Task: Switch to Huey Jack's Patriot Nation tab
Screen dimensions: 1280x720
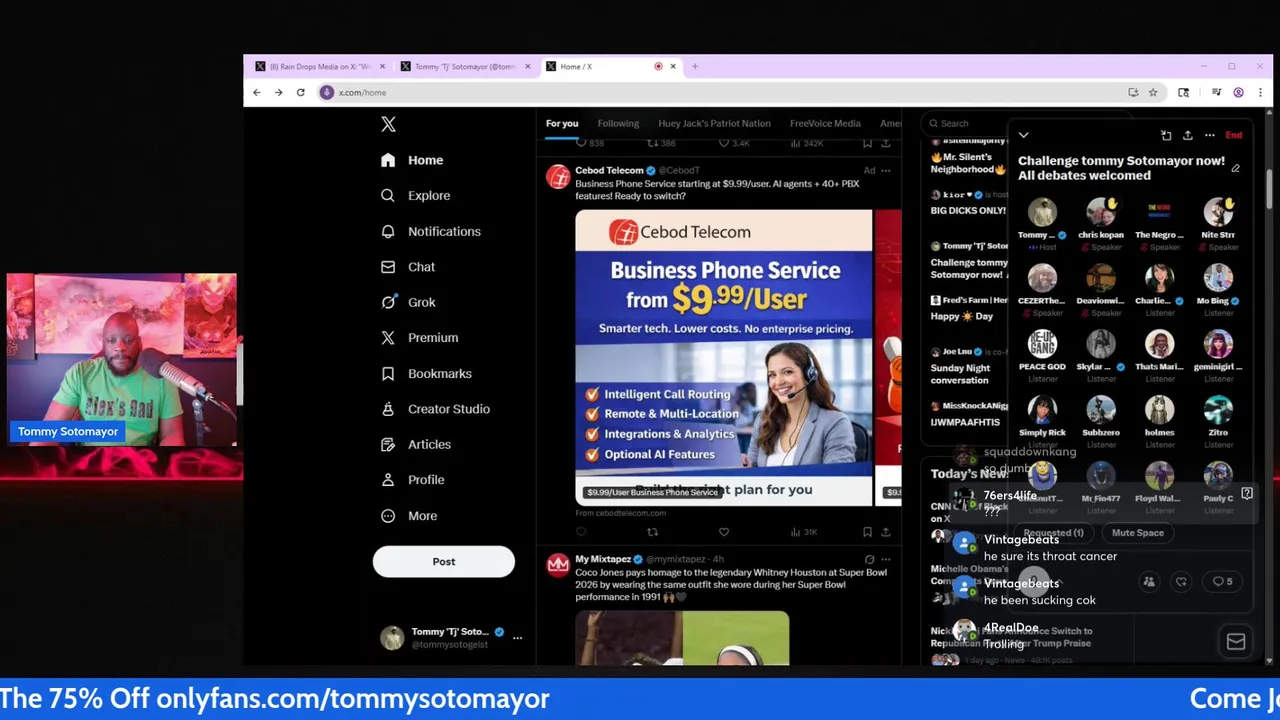Action: pos(714,123)
